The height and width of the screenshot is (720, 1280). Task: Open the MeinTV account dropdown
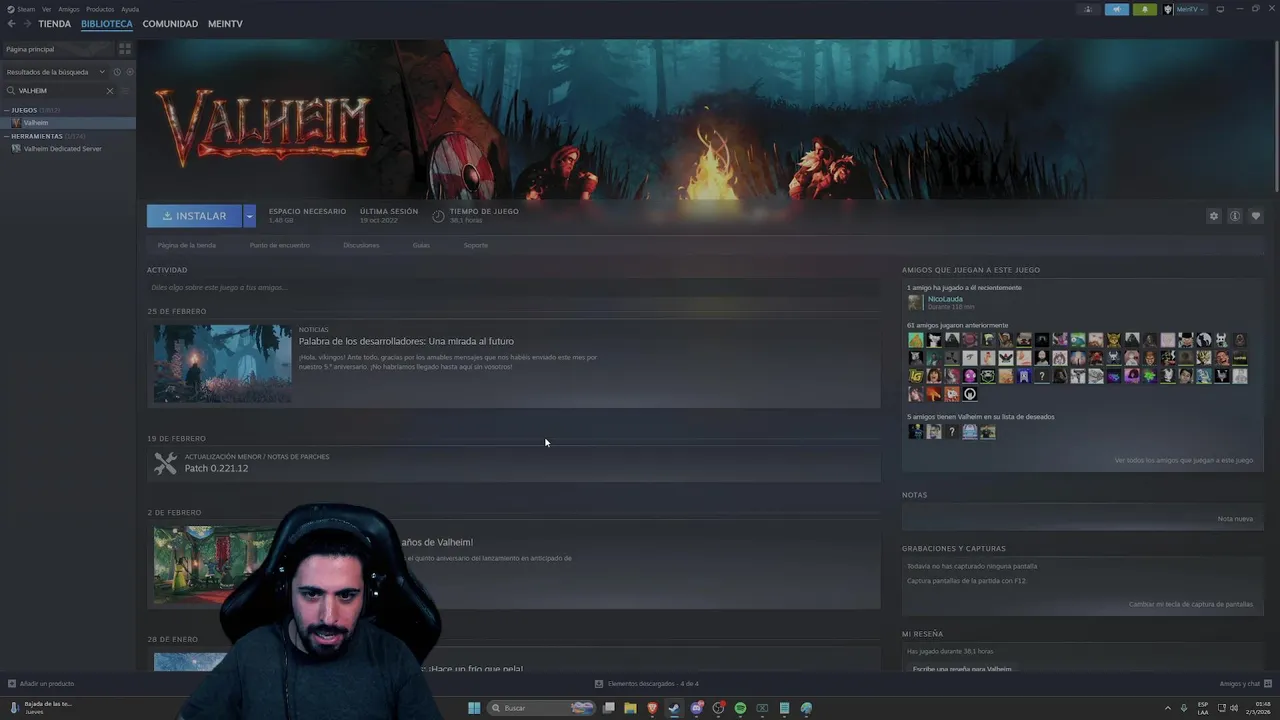[x=1190, y=9]
